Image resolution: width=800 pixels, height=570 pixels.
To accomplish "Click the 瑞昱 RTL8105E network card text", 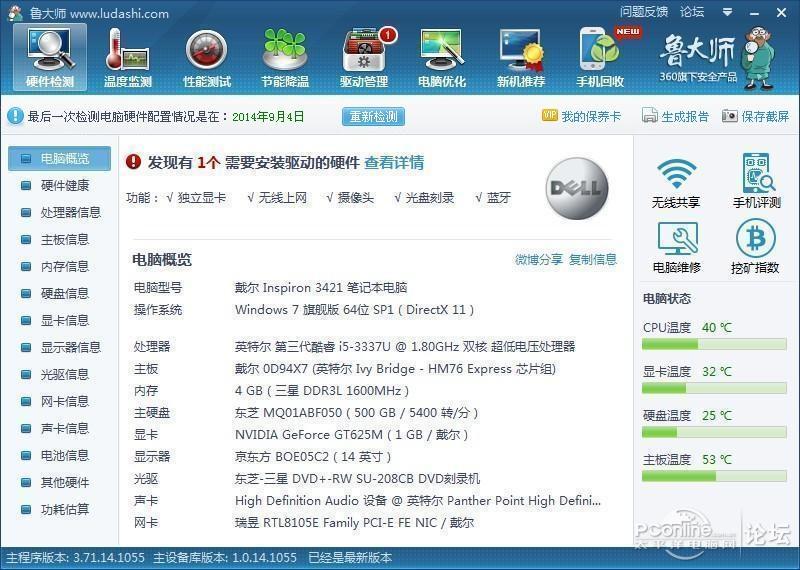I will tap(355, 523).
